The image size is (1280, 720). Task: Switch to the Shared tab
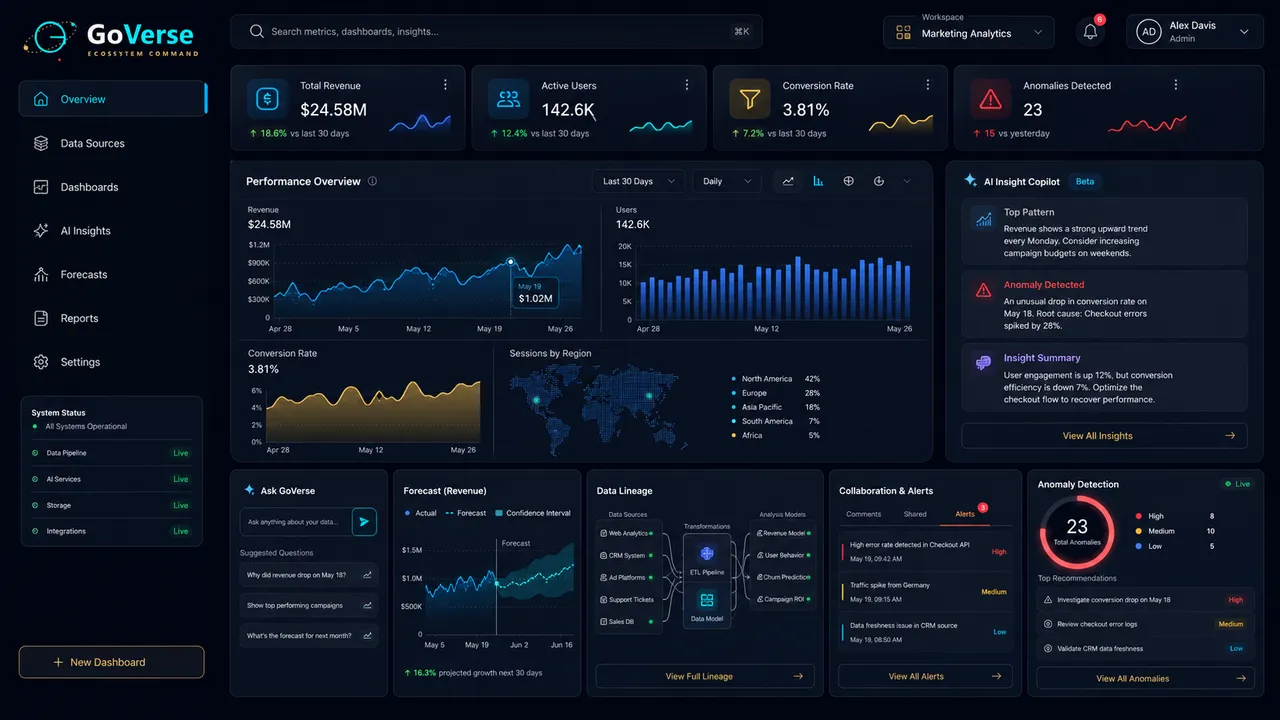pyautogui.click(x=915, y=514)
